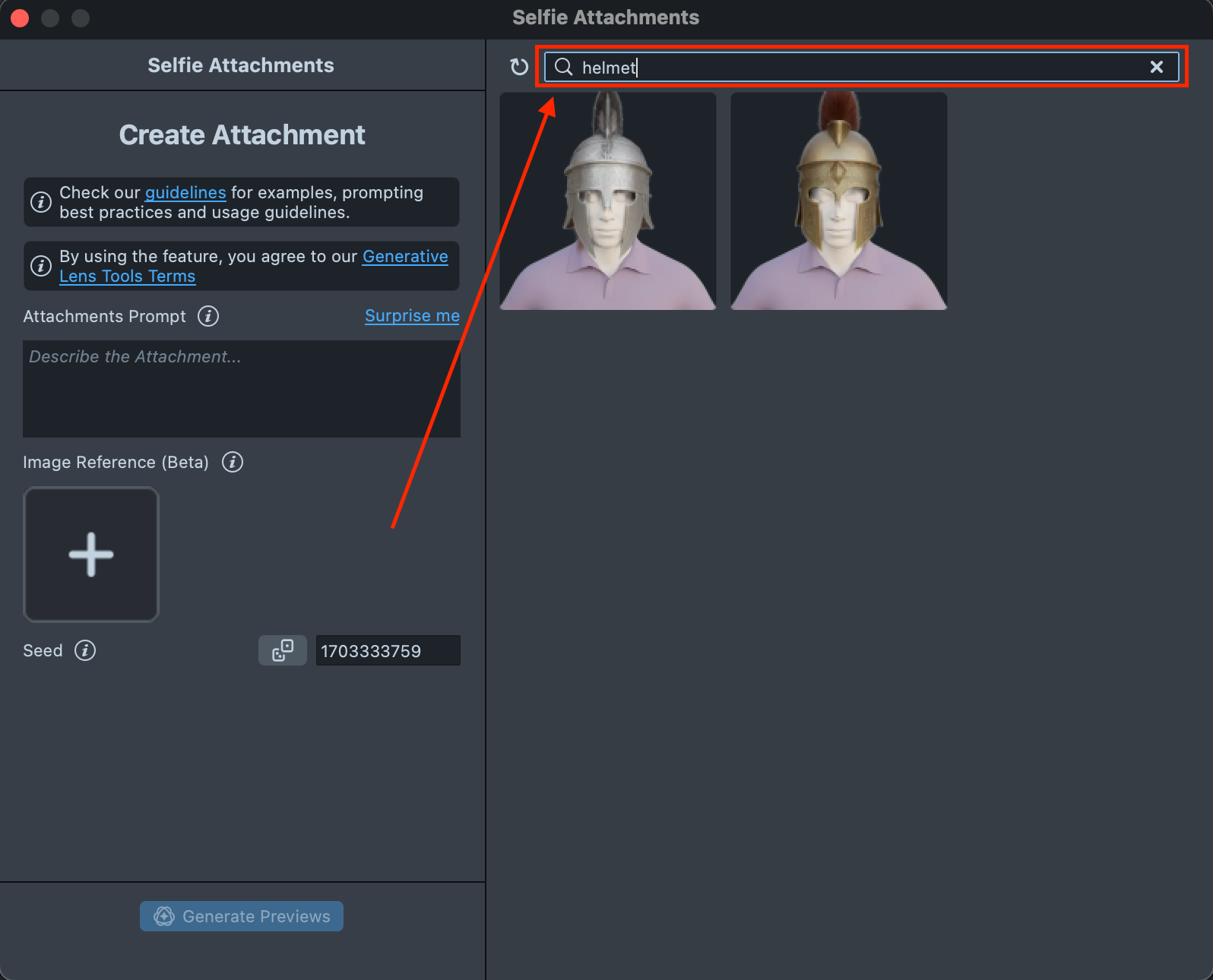Add a reference image with the plus button

(x=91, y=555)
